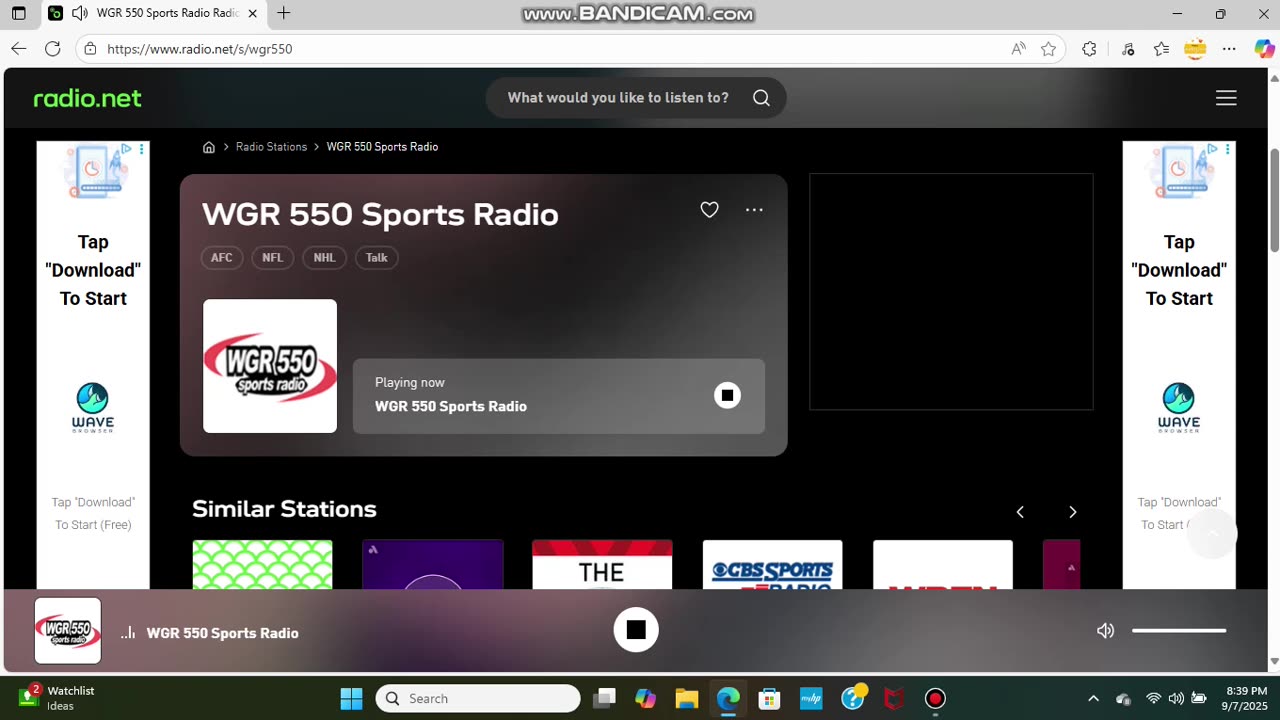The image size is (1280, 720).
Task: Open browser Extensions icon
Action: (1090, 49)
